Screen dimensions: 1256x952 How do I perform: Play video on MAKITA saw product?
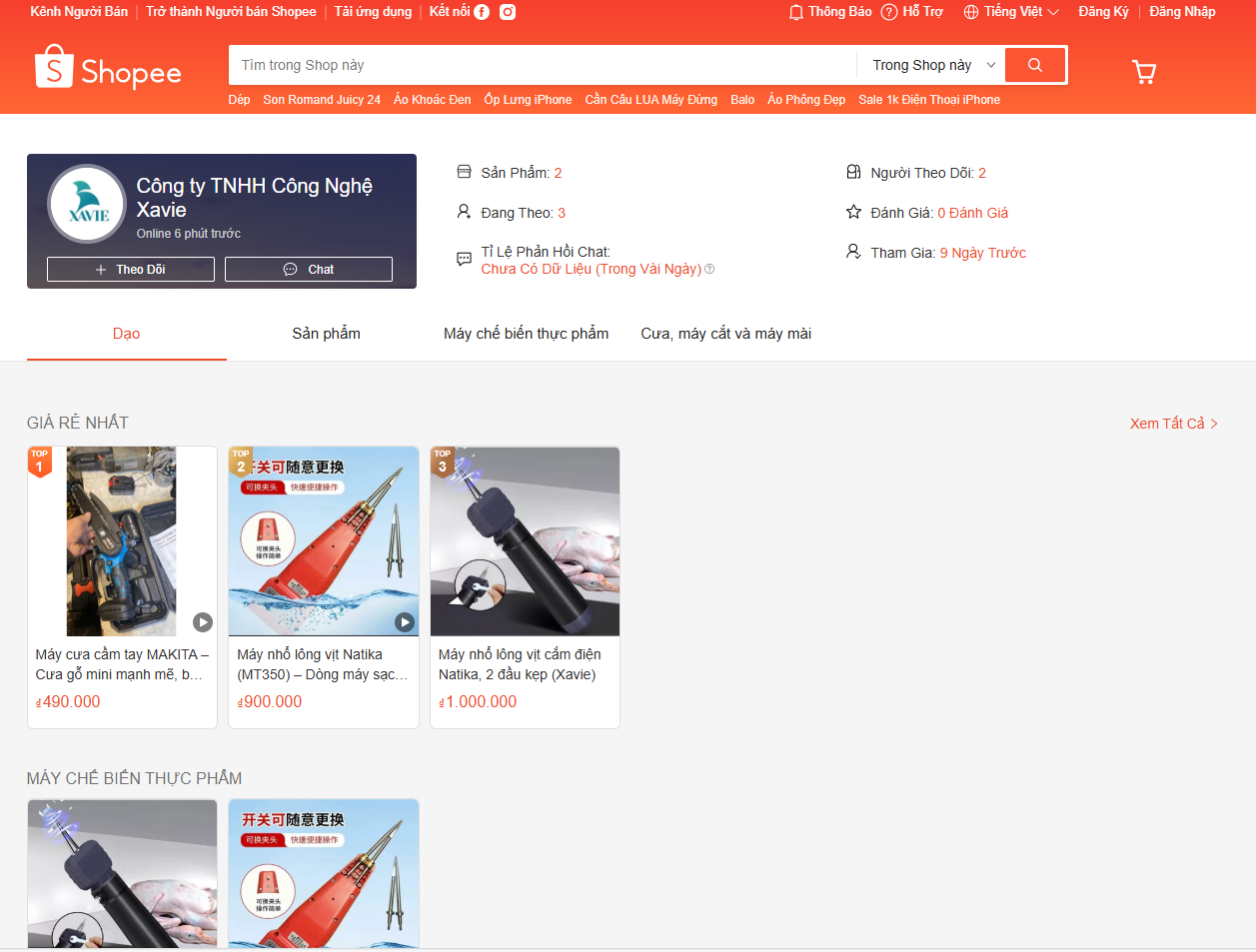click(x=203, y=622)
